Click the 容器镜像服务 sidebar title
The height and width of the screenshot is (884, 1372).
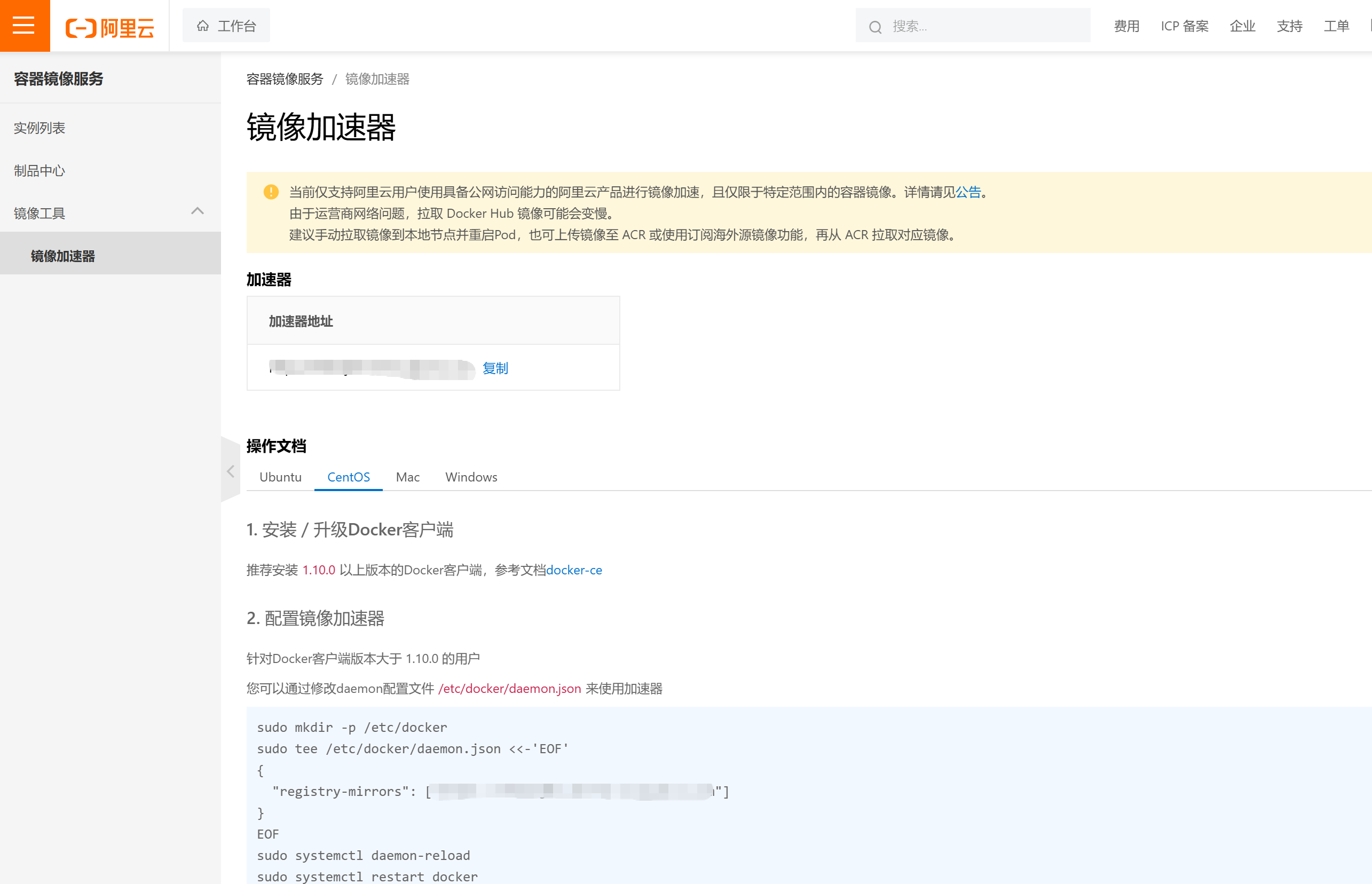pos(59,78)
